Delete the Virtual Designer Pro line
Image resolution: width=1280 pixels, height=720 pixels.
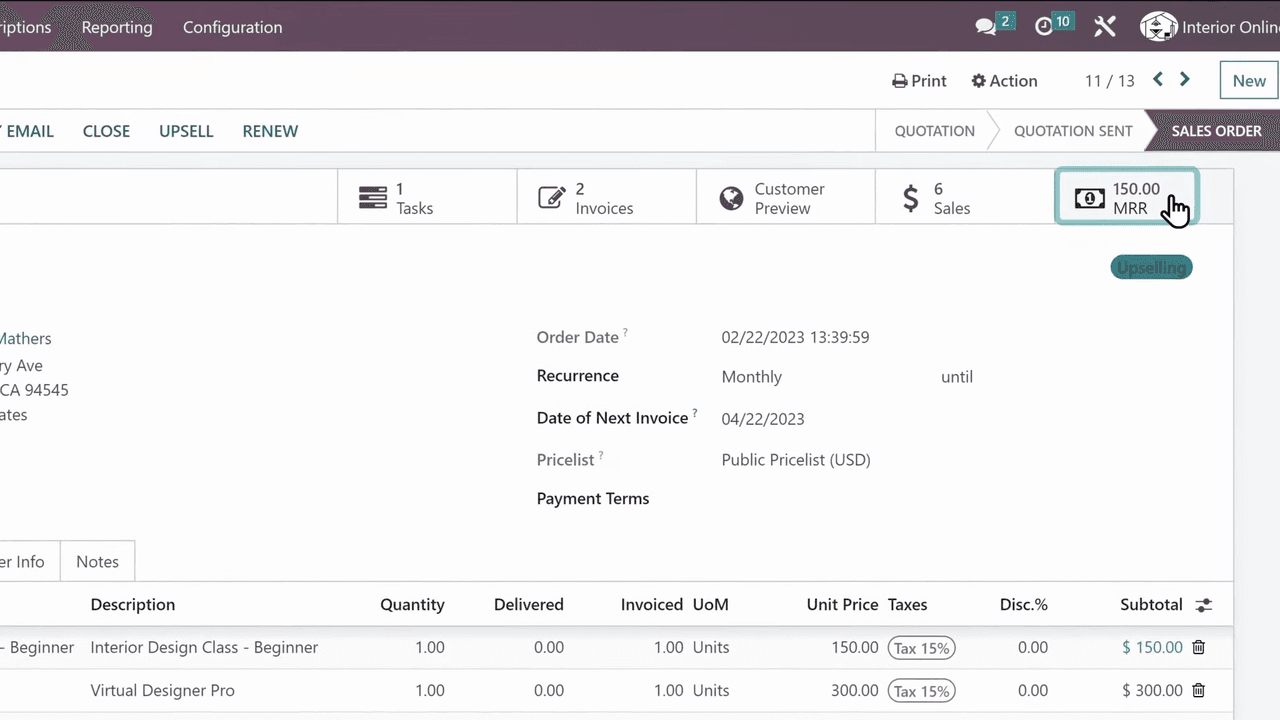click(x=1198, y=690)
